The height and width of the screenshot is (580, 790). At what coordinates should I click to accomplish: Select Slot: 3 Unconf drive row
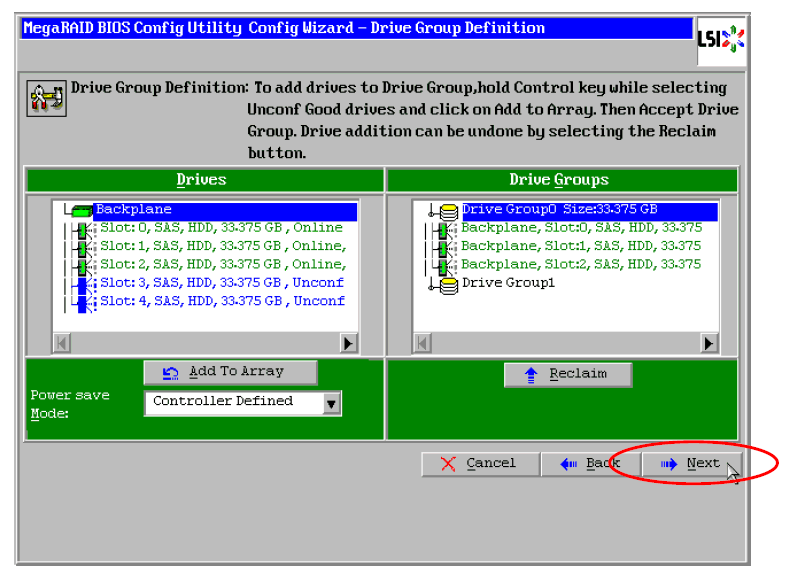(x=222, y=283)
